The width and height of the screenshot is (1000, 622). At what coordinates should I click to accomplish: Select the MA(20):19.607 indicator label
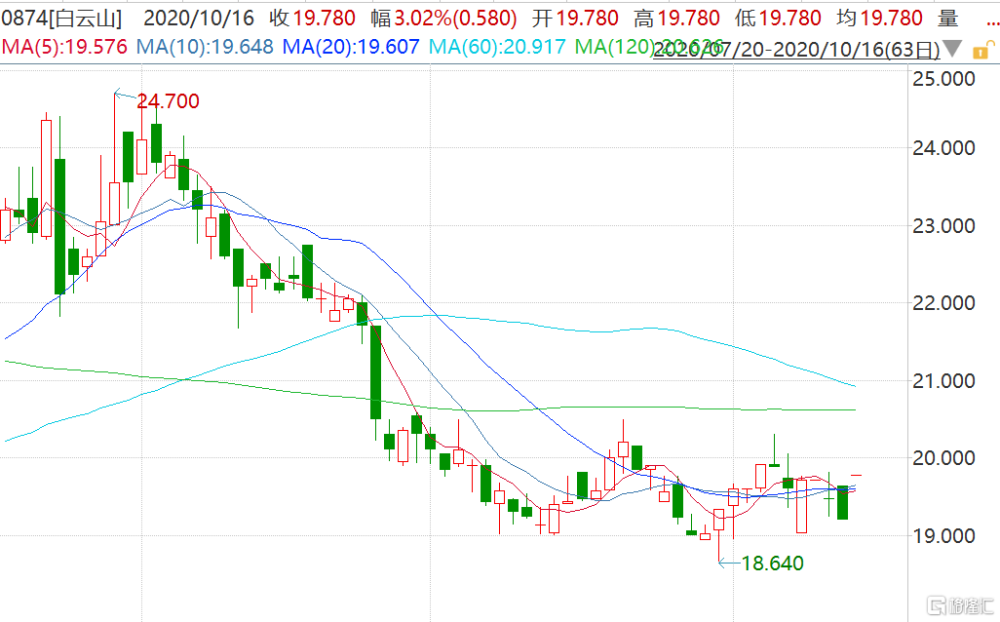pos(351,47)
